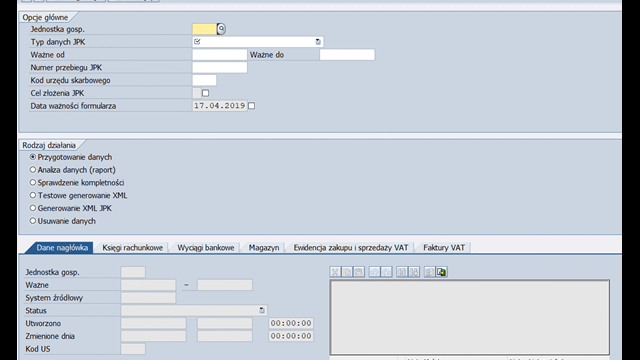Click the date value 17.04.2019
Viewport: 640px width, 360px height.
click(220, 106)
